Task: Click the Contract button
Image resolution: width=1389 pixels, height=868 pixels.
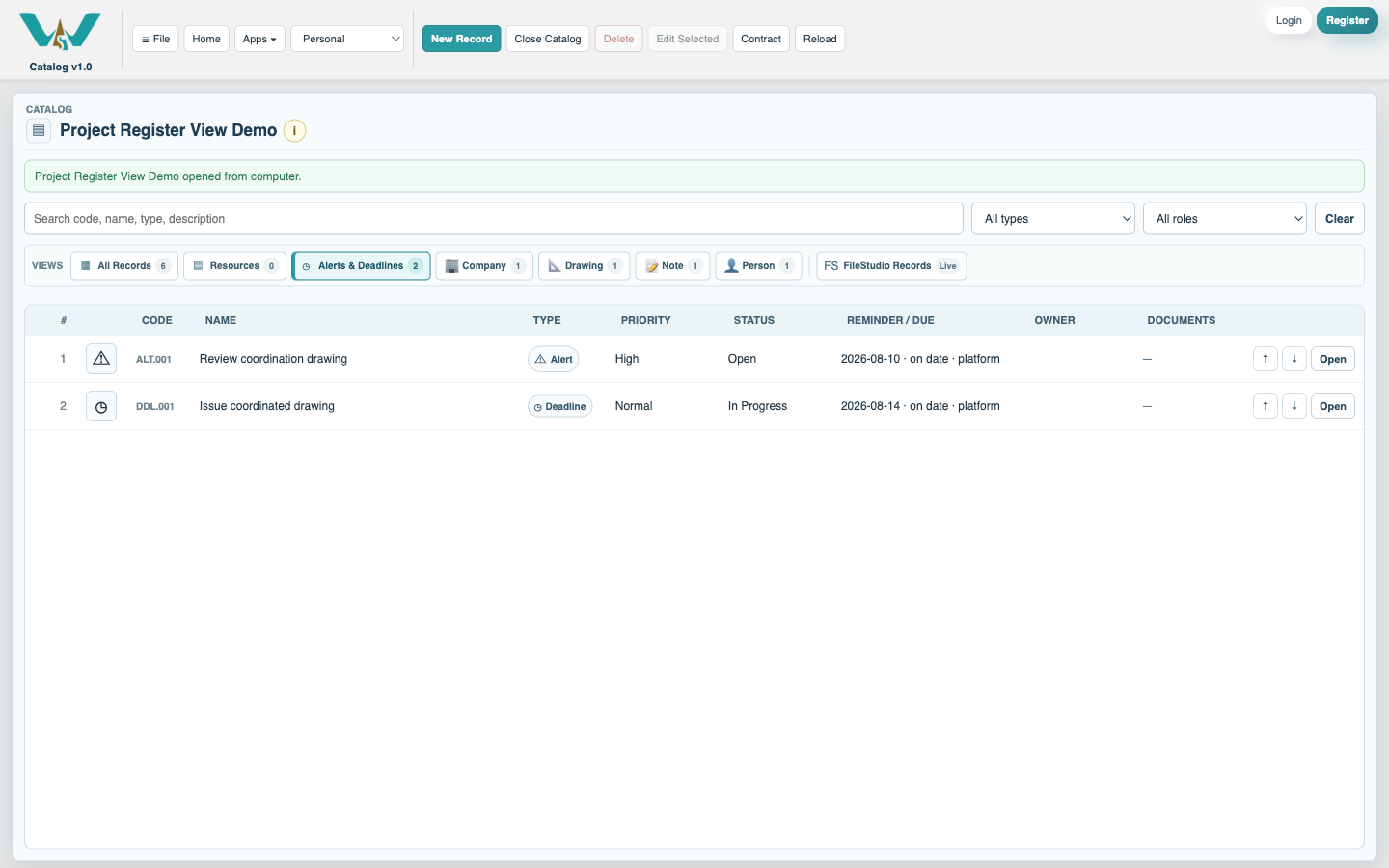Action: pyautogui.click(x=761, y=39)
